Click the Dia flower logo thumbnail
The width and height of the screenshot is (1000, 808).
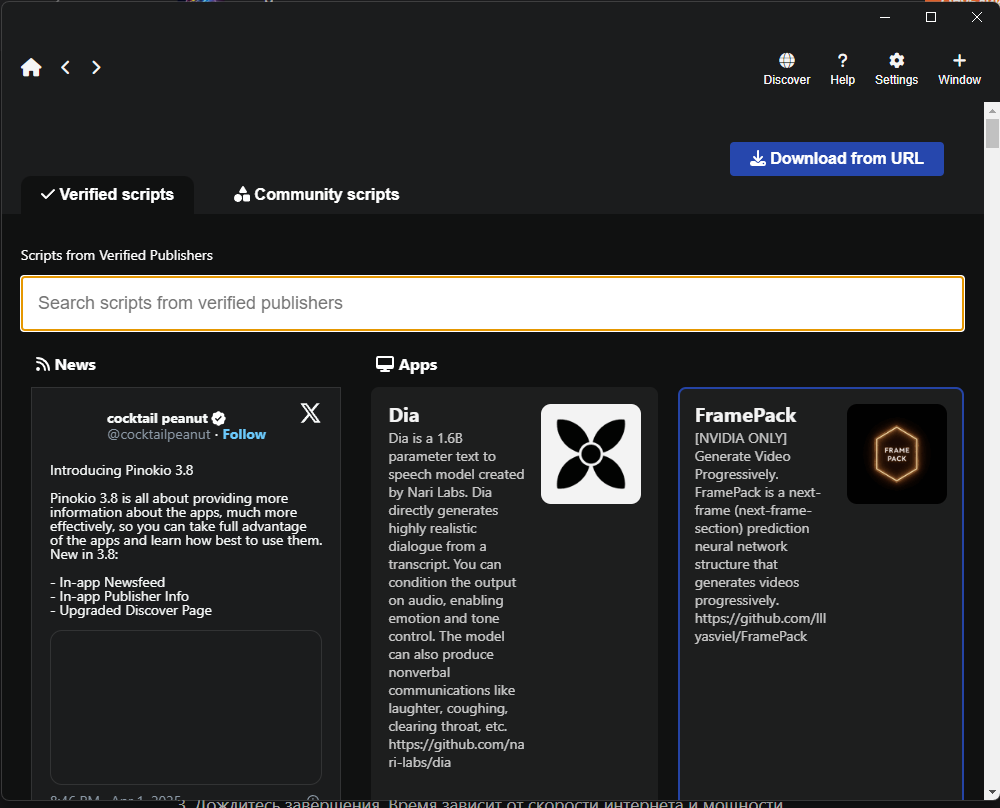pyautogui.click(x=591, y=454)
